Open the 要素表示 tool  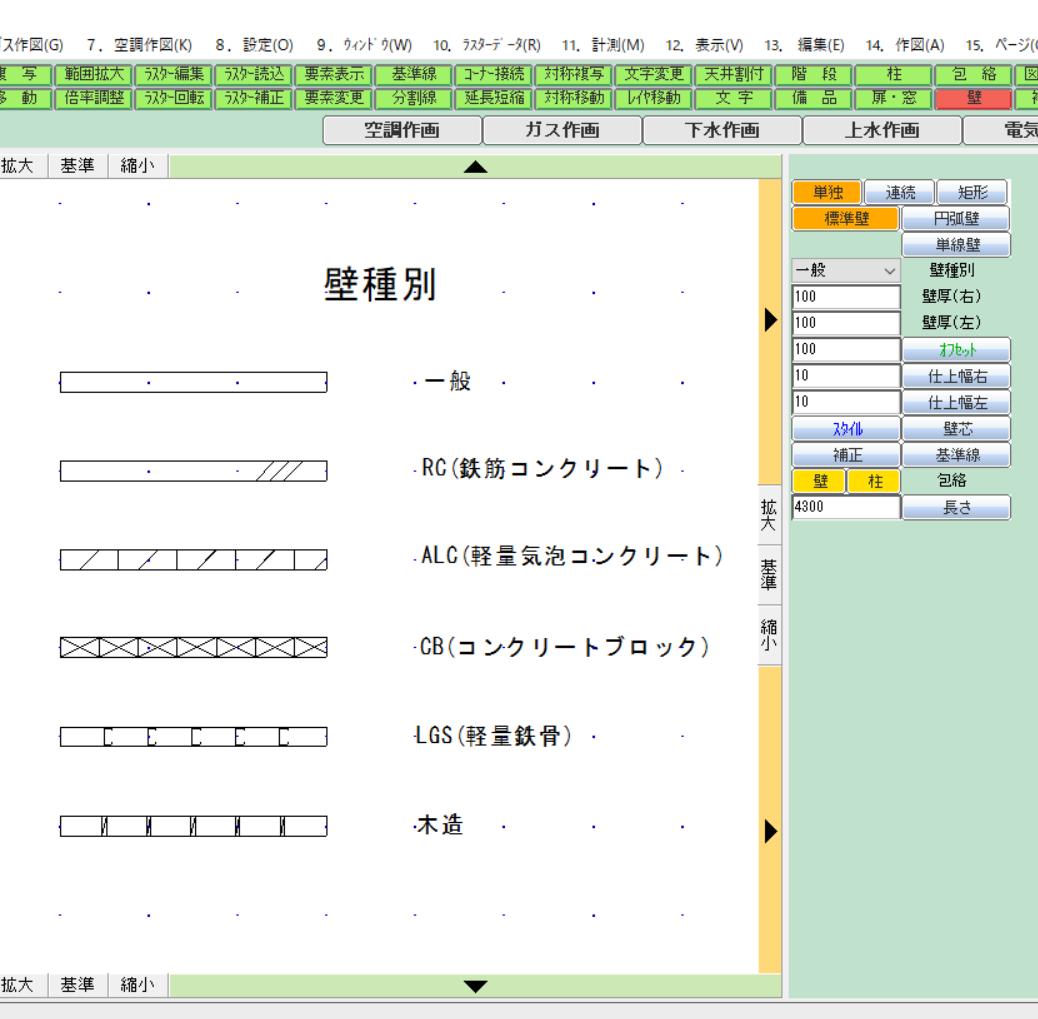tap(334, 74)
